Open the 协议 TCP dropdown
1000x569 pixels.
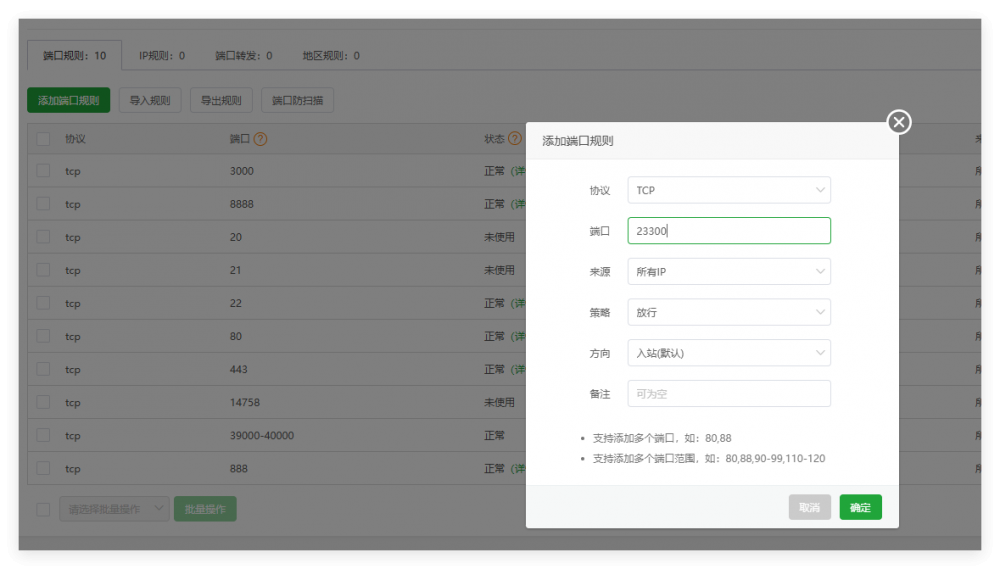click(x=728, y=190)
